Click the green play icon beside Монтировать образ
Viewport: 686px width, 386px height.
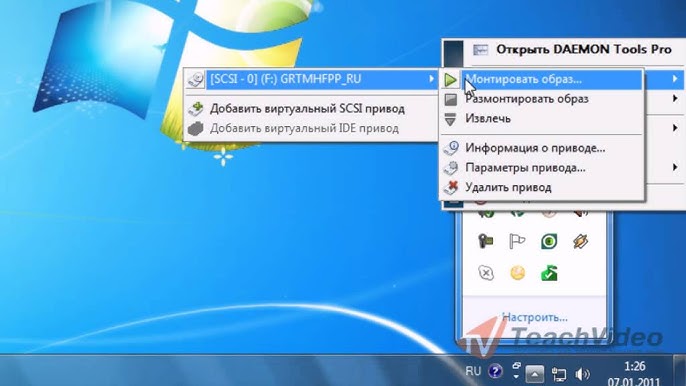pos(450,80)
